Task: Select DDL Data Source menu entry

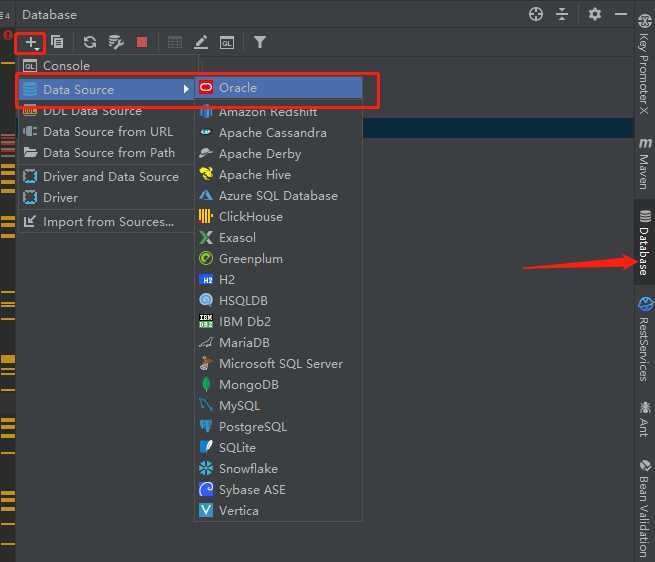Action: pos(107,111)
